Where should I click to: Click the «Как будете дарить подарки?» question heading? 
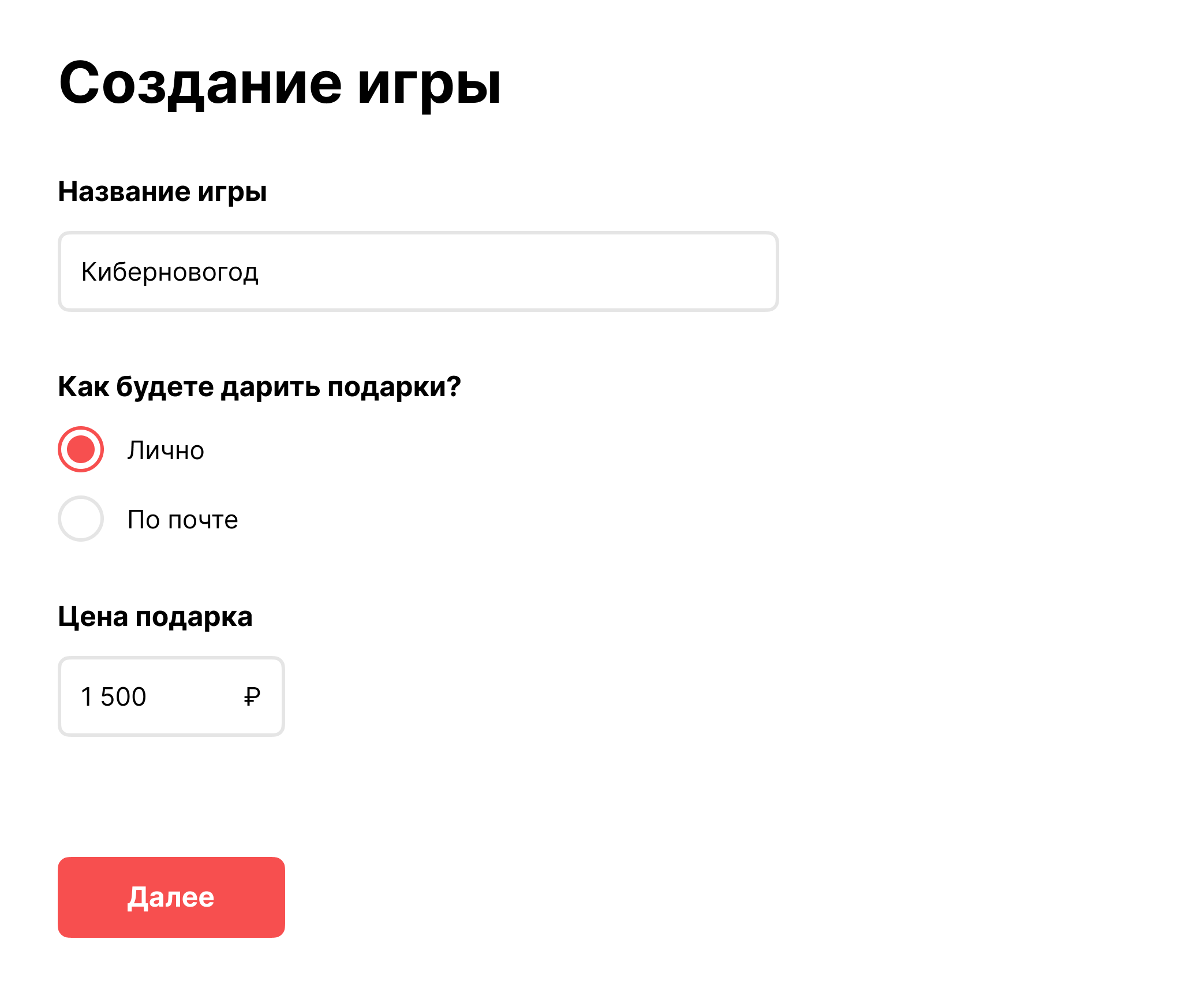click(259, 386)
